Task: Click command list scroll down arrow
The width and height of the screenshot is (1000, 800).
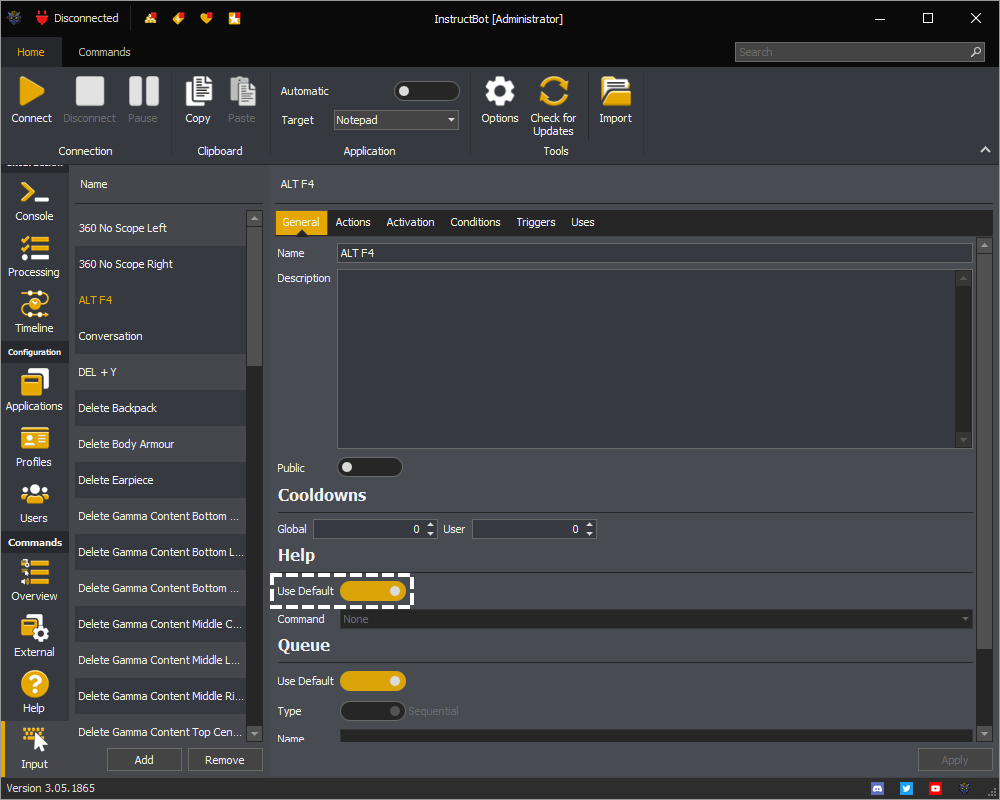Action: pyautogui.click(x=254, y=734)
